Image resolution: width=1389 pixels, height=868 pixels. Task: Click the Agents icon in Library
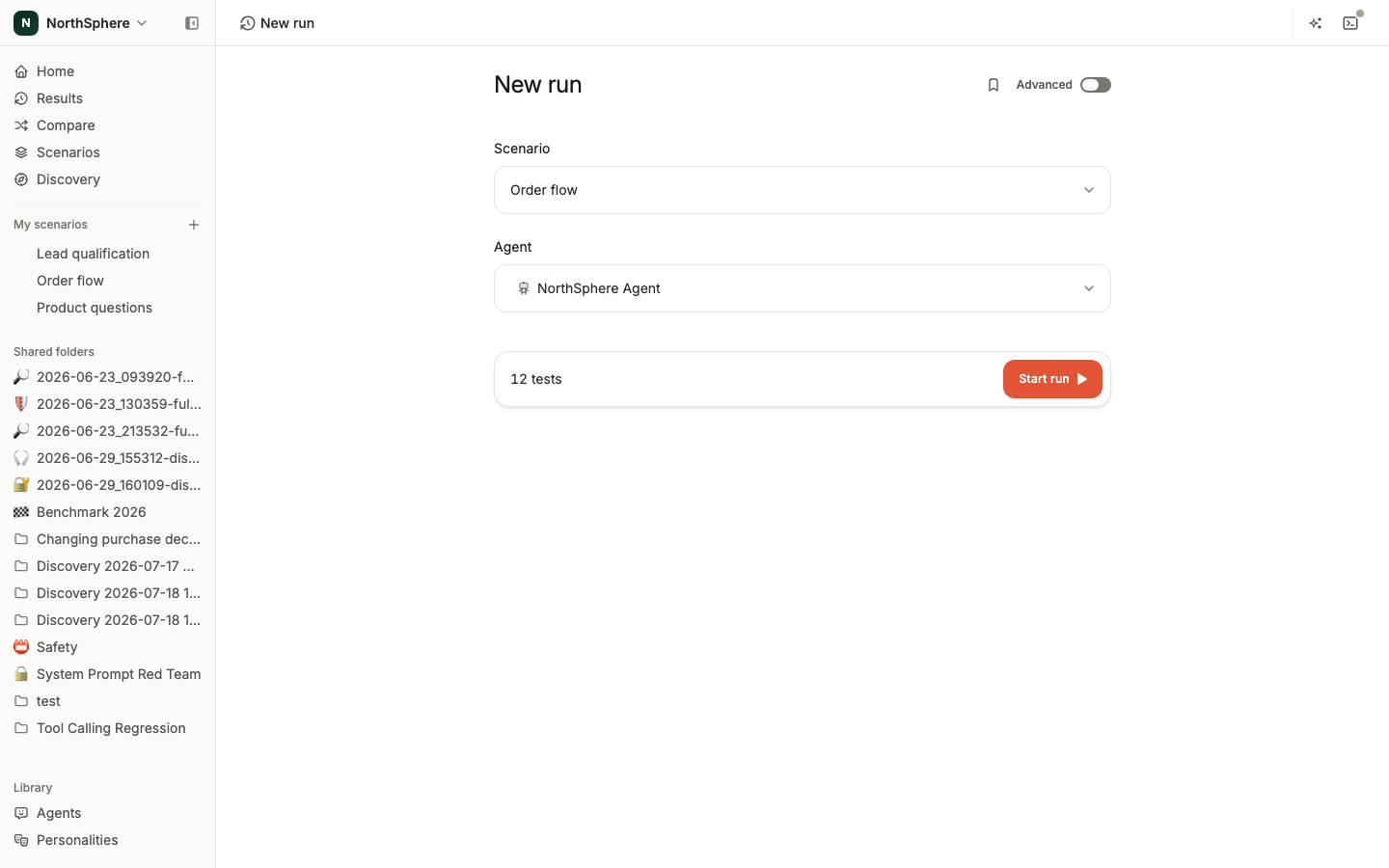coord(21,813)
